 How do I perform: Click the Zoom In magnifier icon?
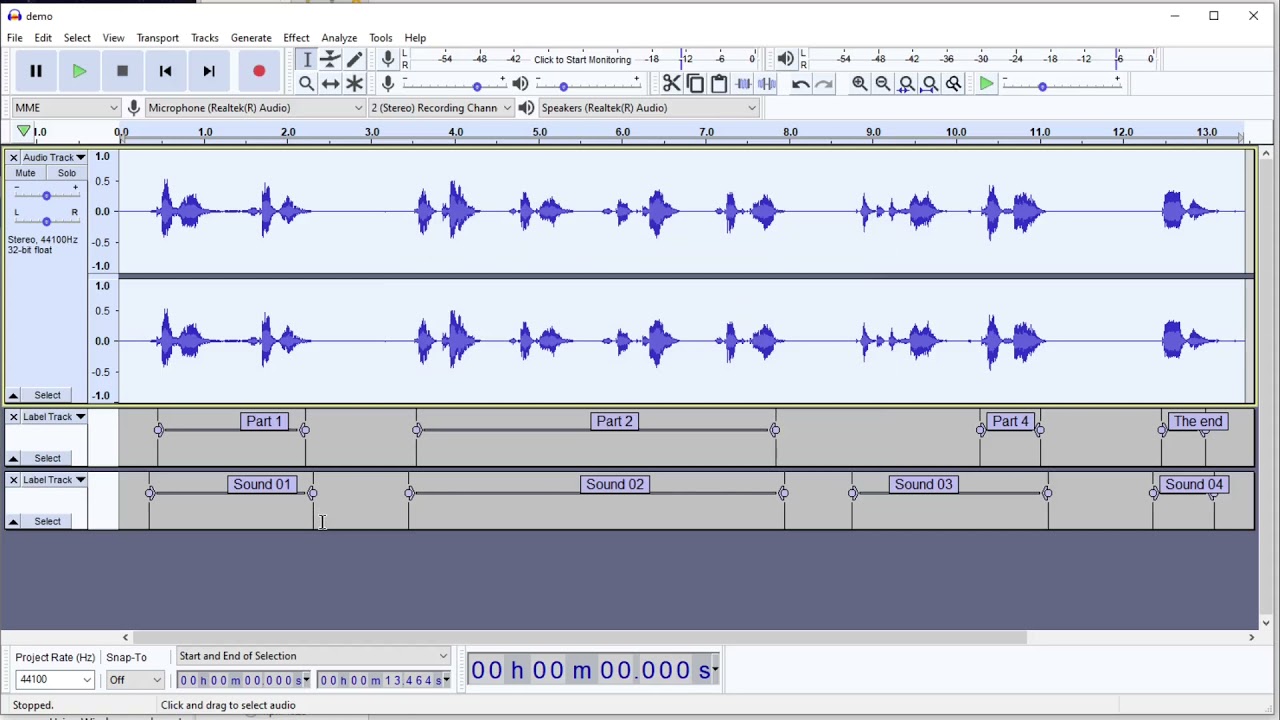(x=859, y=84)
